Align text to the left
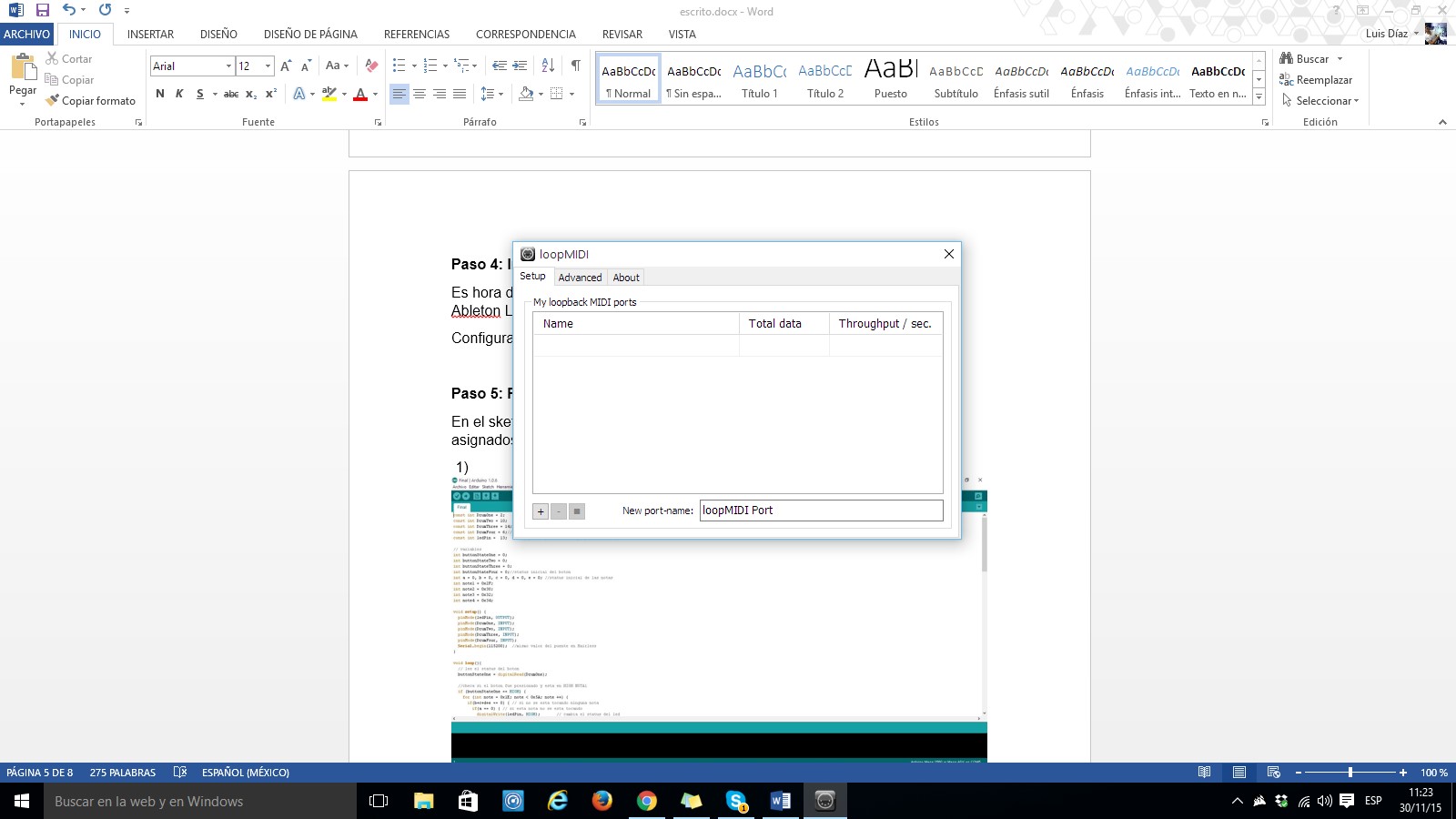The image size is (1456, 819). pyautogui.click(x=399, y=94)
